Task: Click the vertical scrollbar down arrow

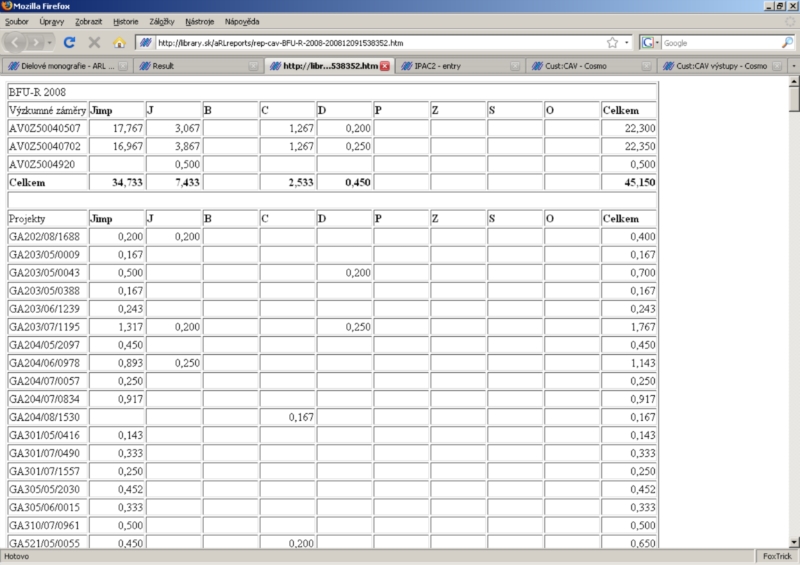Action: (794, 541)
